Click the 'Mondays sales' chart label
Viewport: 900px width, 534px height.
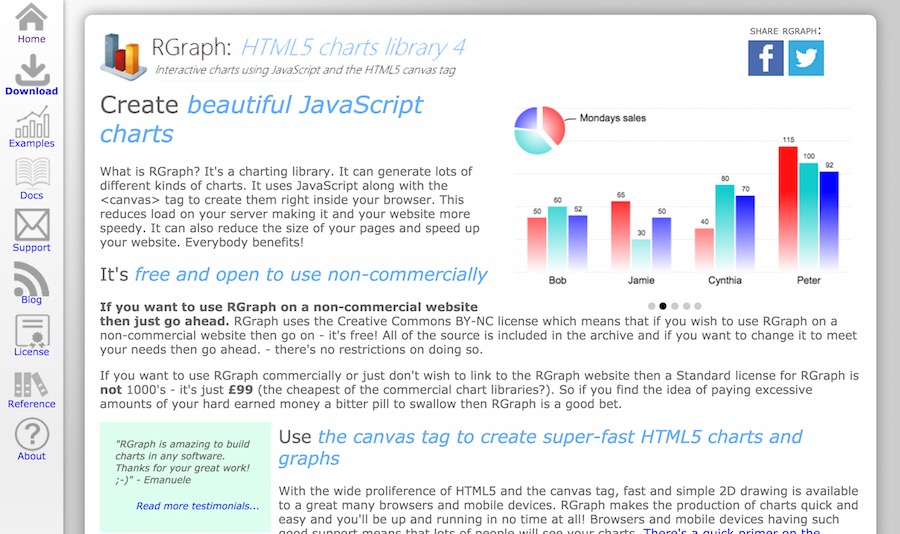coord(612,118)
